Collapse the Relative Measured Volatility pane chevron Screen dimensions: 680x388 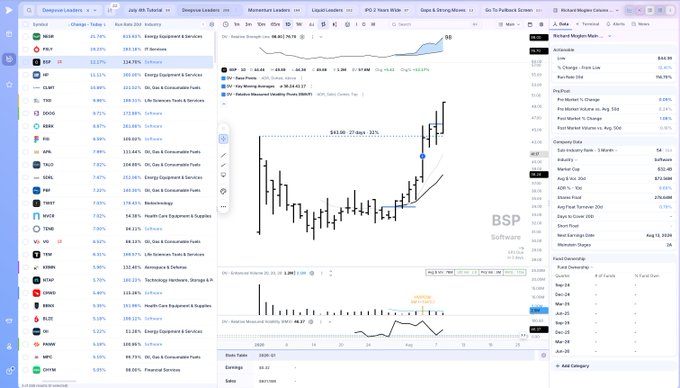330,322
